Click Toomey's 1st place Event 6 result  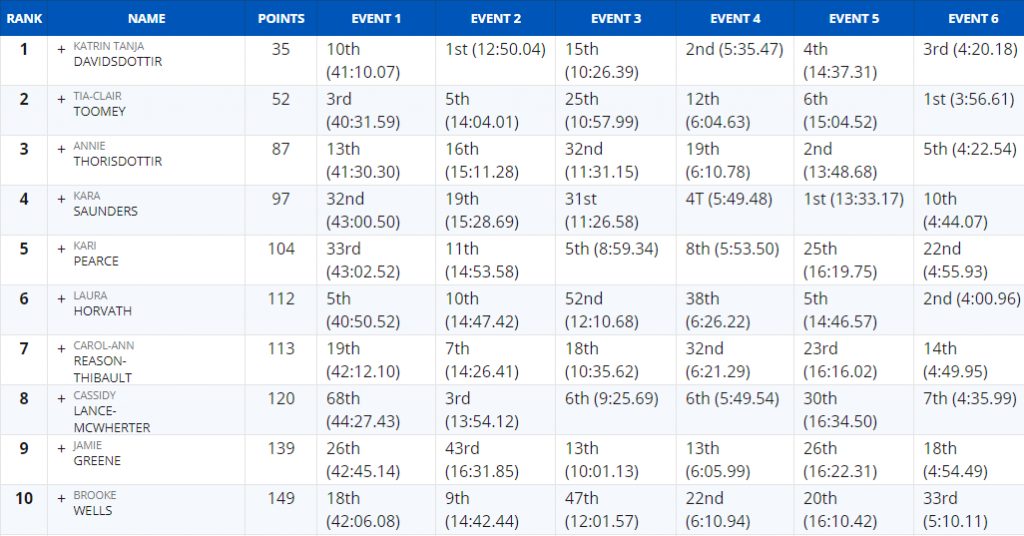[x=968, y=99]
